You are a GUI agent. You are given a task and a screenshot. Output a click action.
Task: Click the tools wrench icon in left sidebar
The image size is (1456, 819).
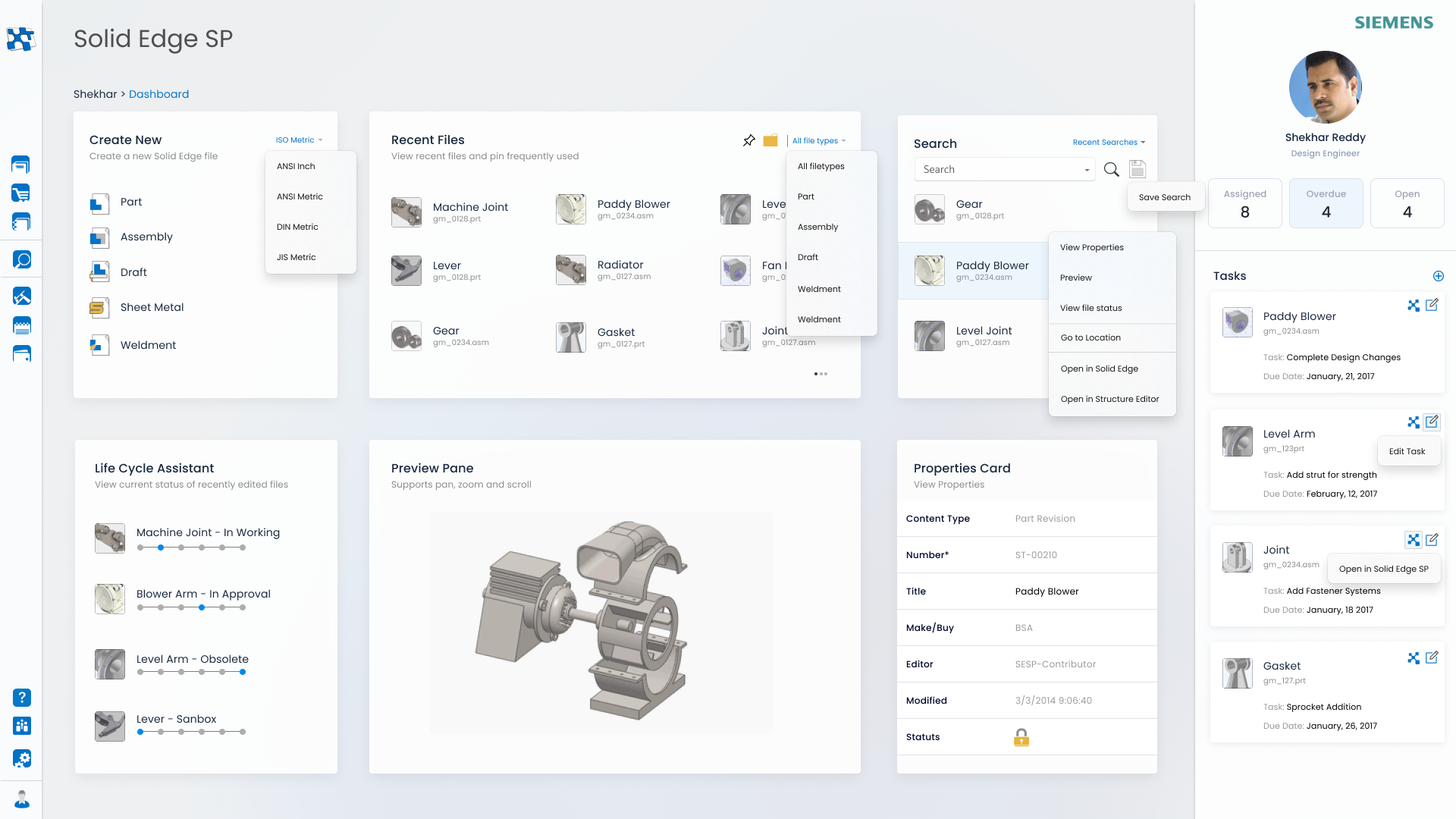(22, 297)
